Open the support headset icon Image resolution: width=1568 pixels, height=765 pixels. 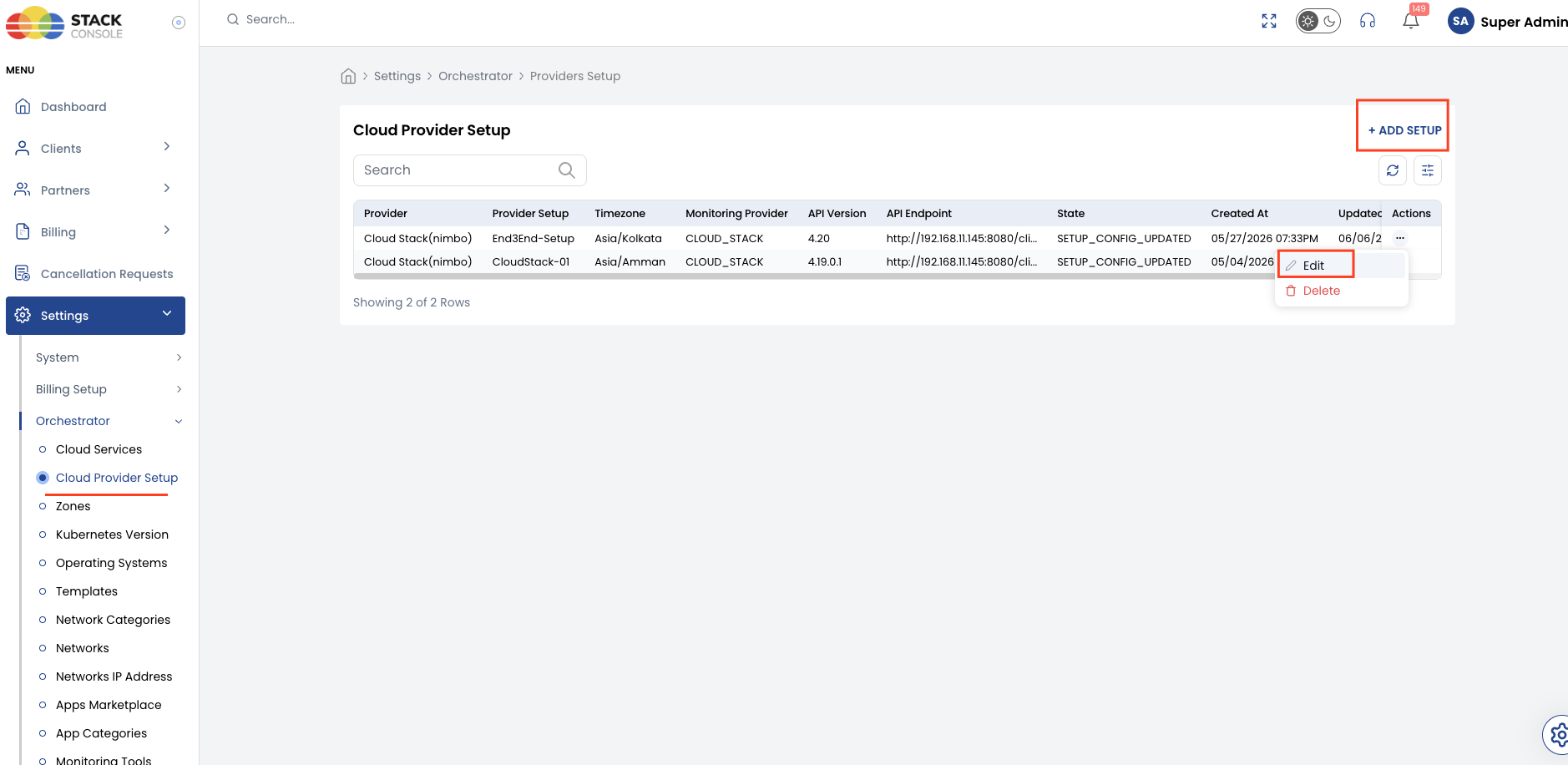pos(1368,22)
